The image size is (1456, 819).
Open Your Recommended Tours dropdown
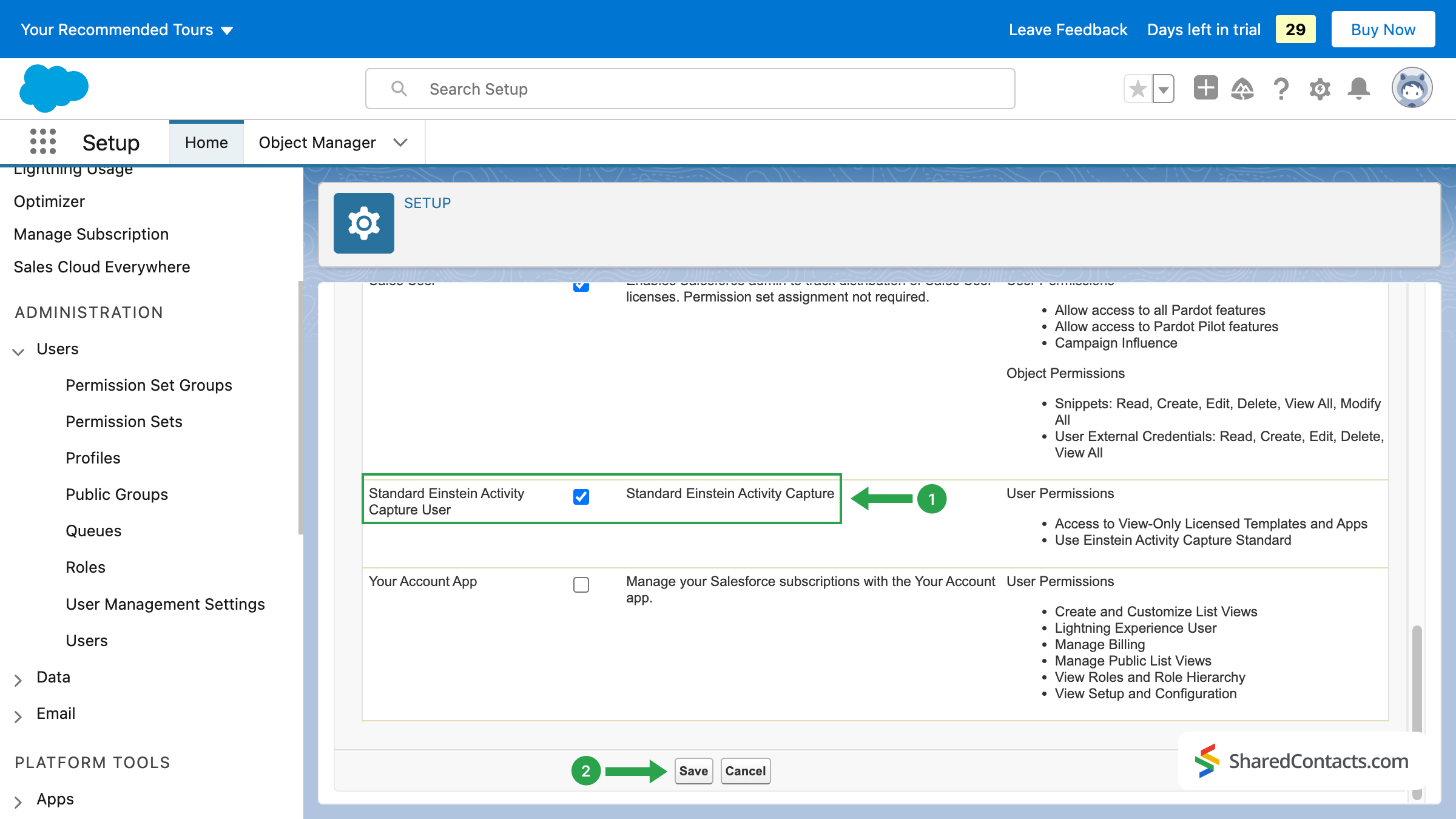point(127,30)
